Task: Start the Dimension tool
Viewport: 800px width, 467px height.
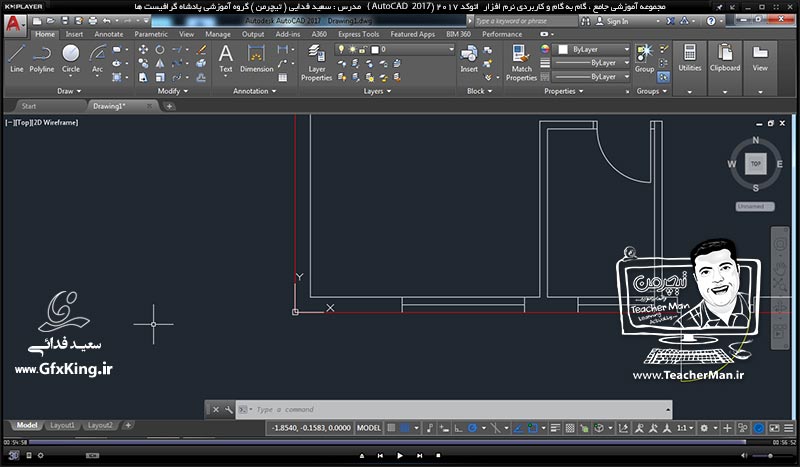Action: [257, 59]
